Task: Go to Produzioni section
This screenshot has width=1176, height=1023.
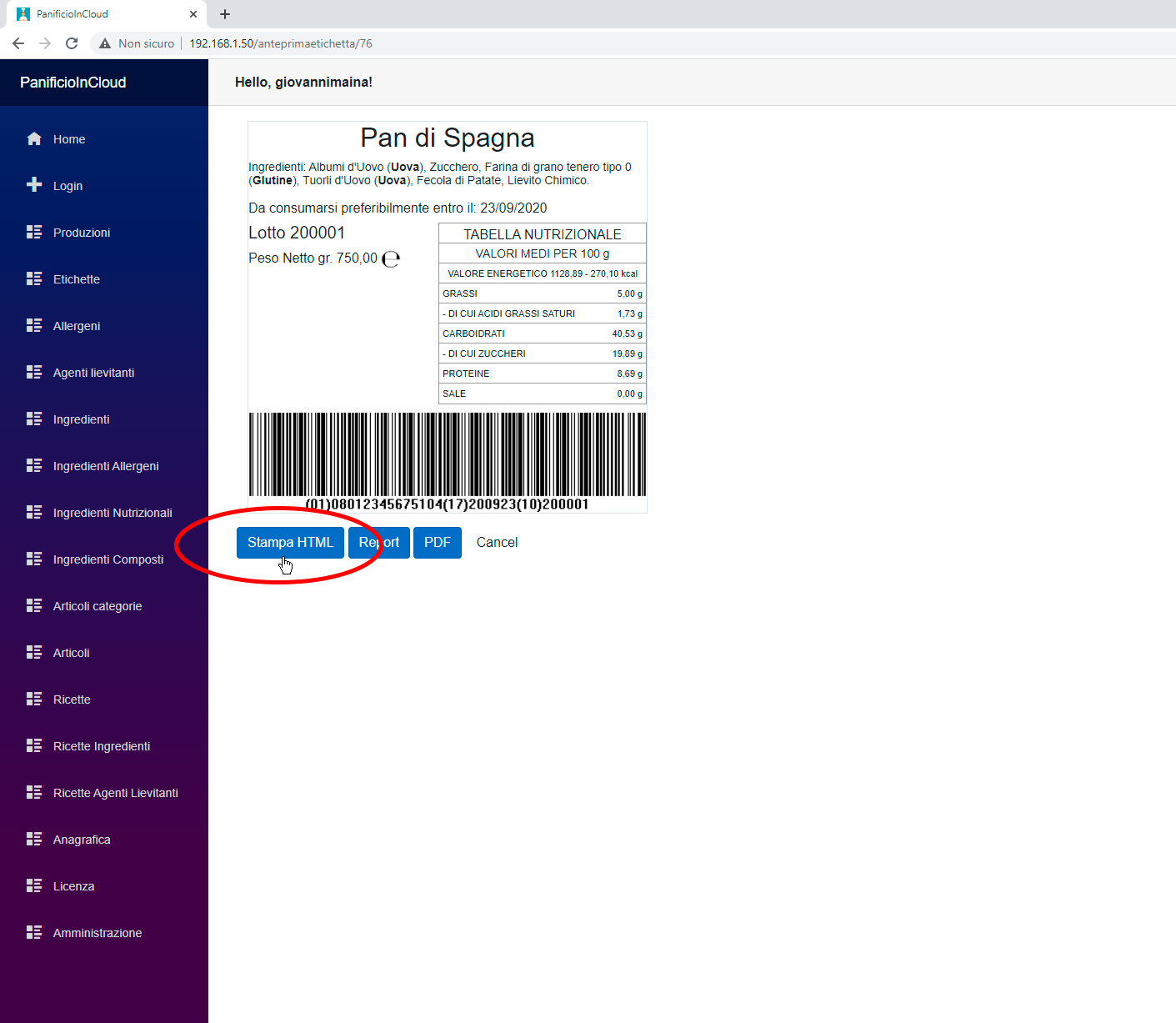Action: pyautogui.click(x=82, y=233)
